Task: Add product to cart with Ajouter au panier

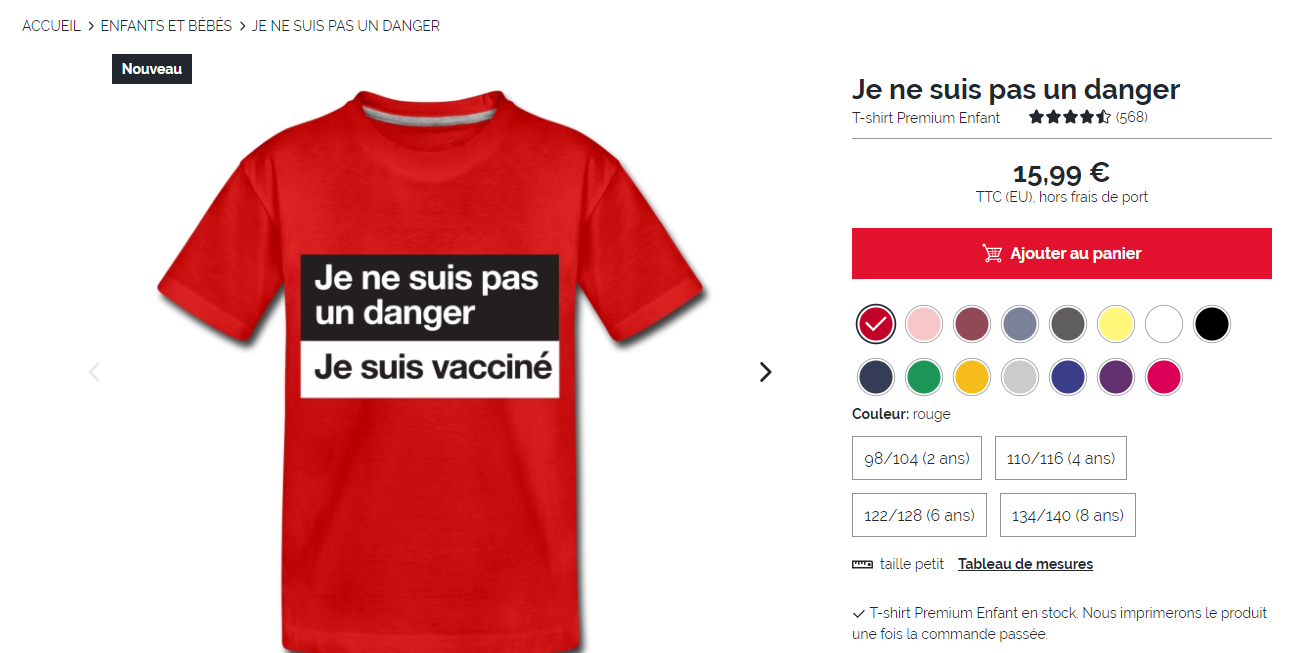Action: (1062, 253)
